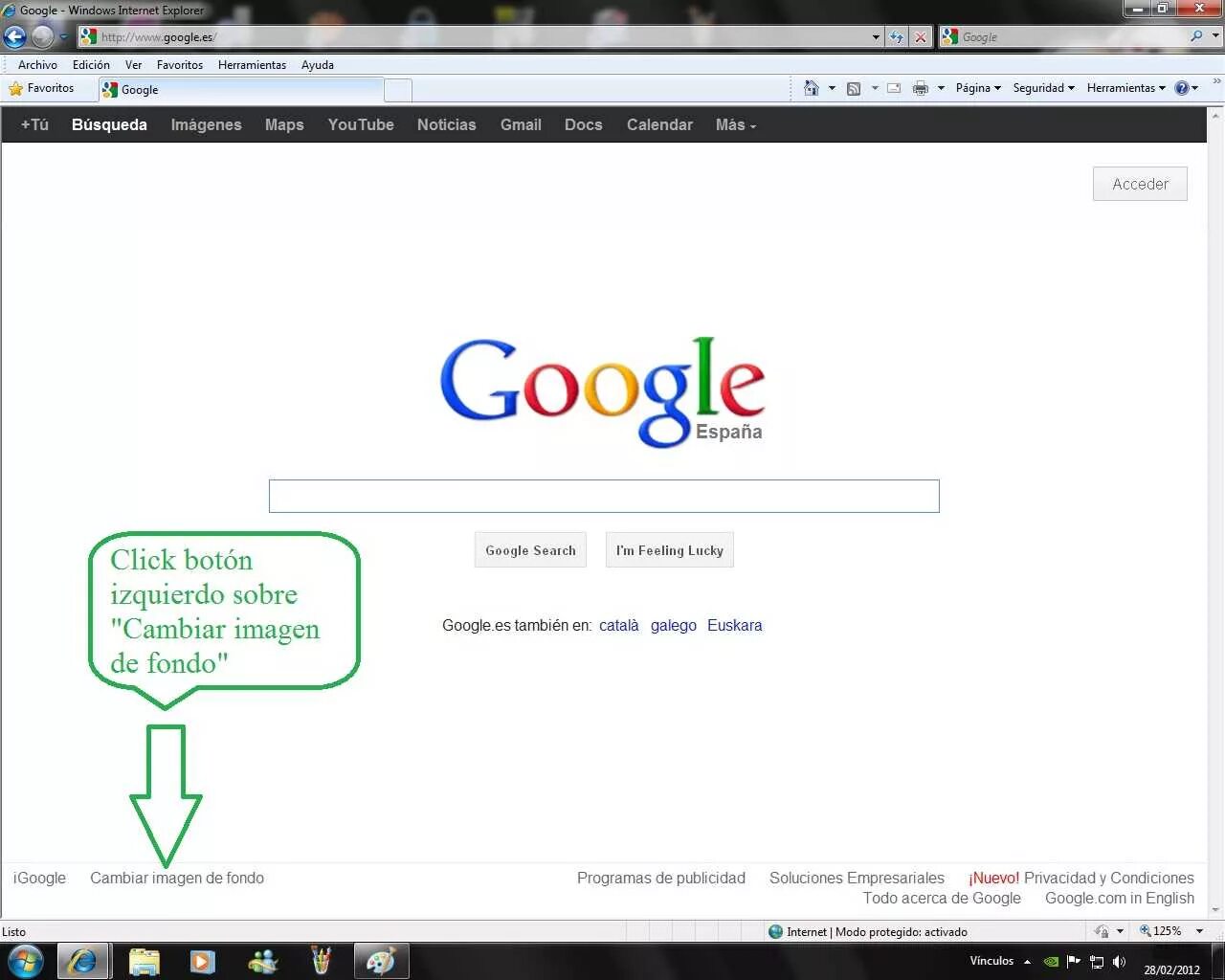Click the I'm Feeling Lucky button
The height and width of the screenshot is (980, 1225).
pyautogui.click(x=670, y=550)
